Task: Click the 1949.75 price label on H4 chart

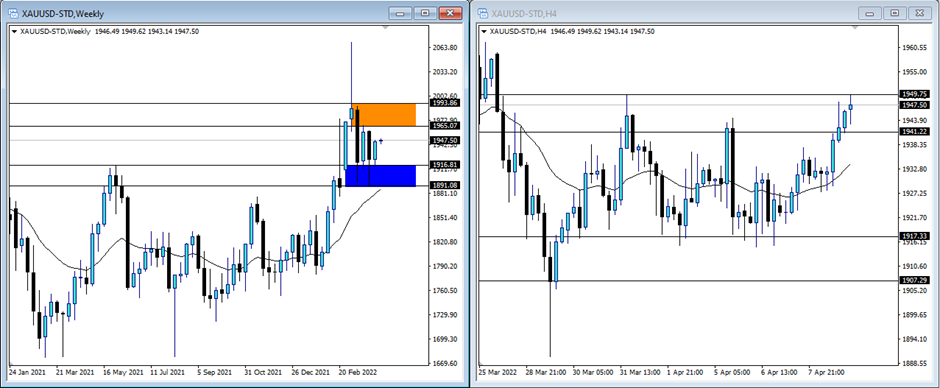Action: [915, 94]
